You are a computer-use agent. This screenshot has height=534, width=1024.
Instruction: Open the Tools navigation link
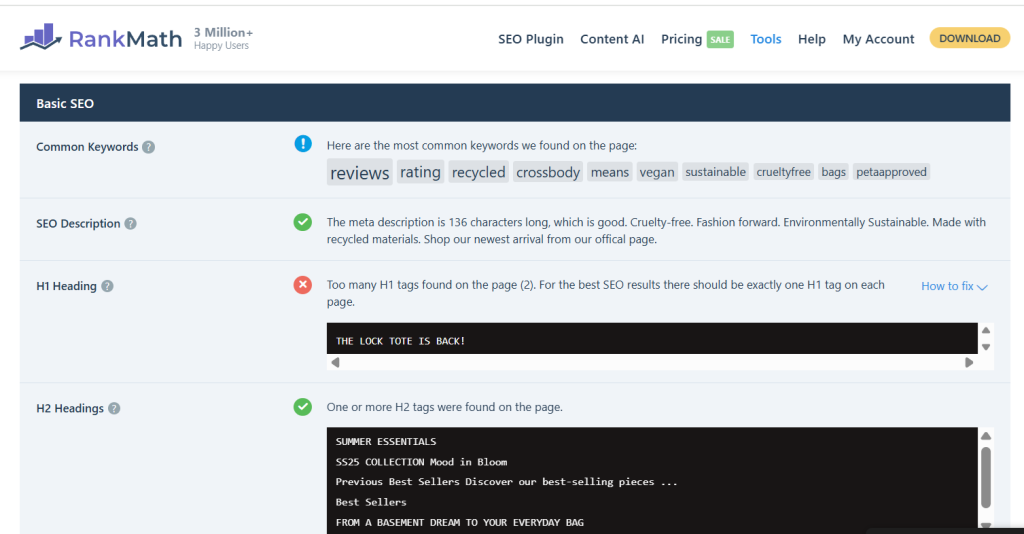pos(766,39)
